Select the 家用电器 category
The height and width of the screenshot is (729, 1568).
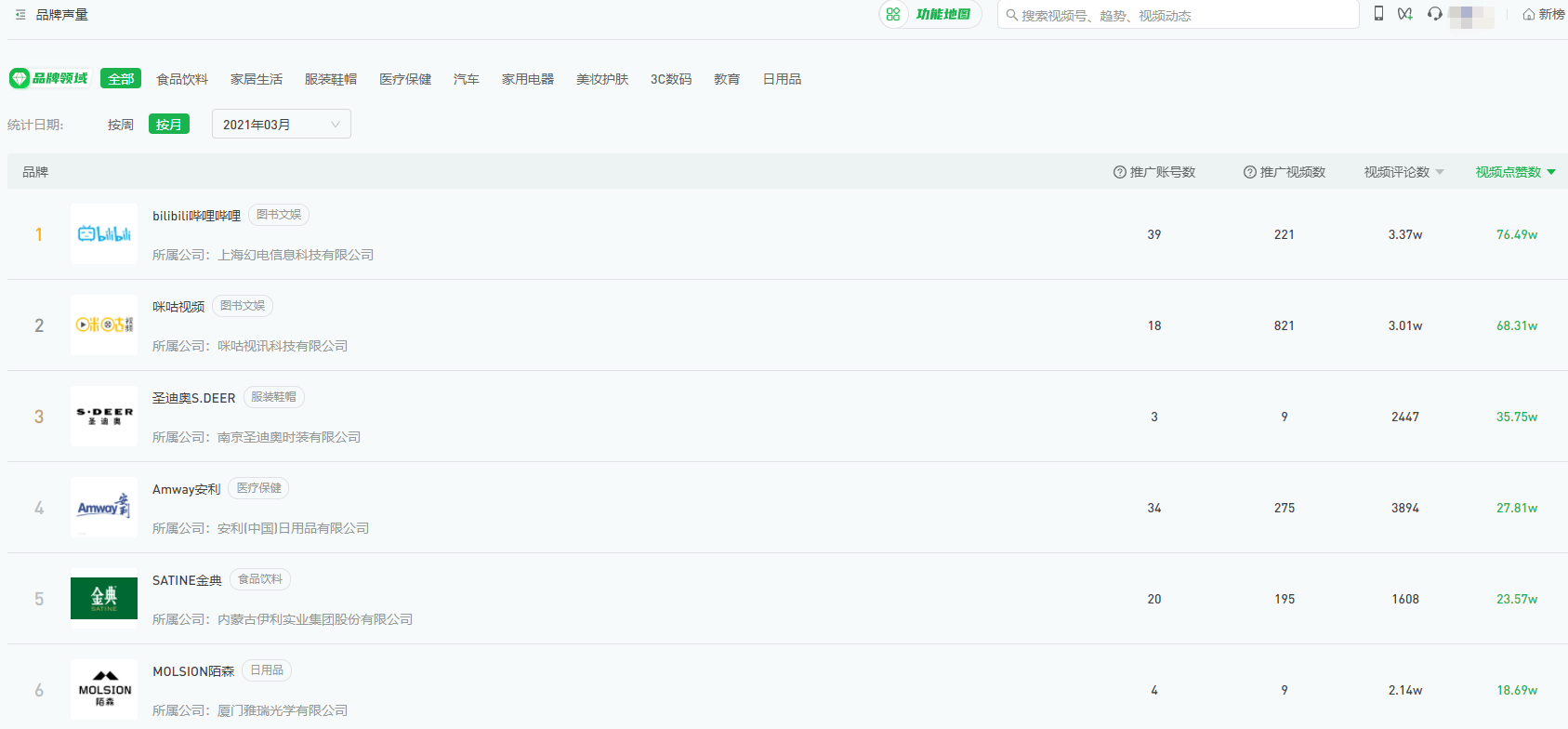(528, 79)
